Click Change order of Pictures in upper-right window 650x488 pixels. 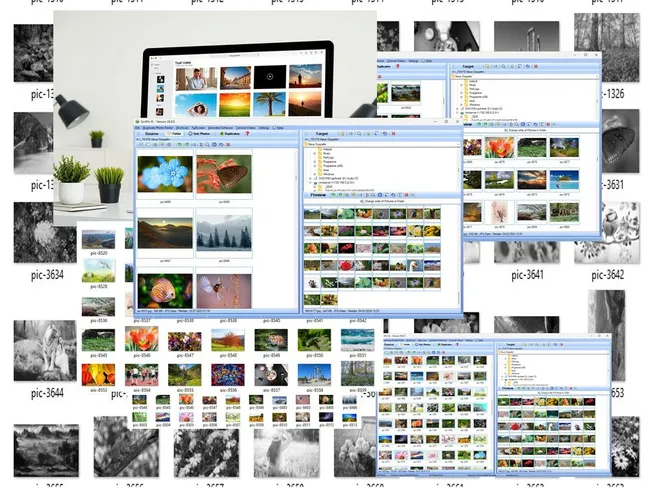point(526,130)
